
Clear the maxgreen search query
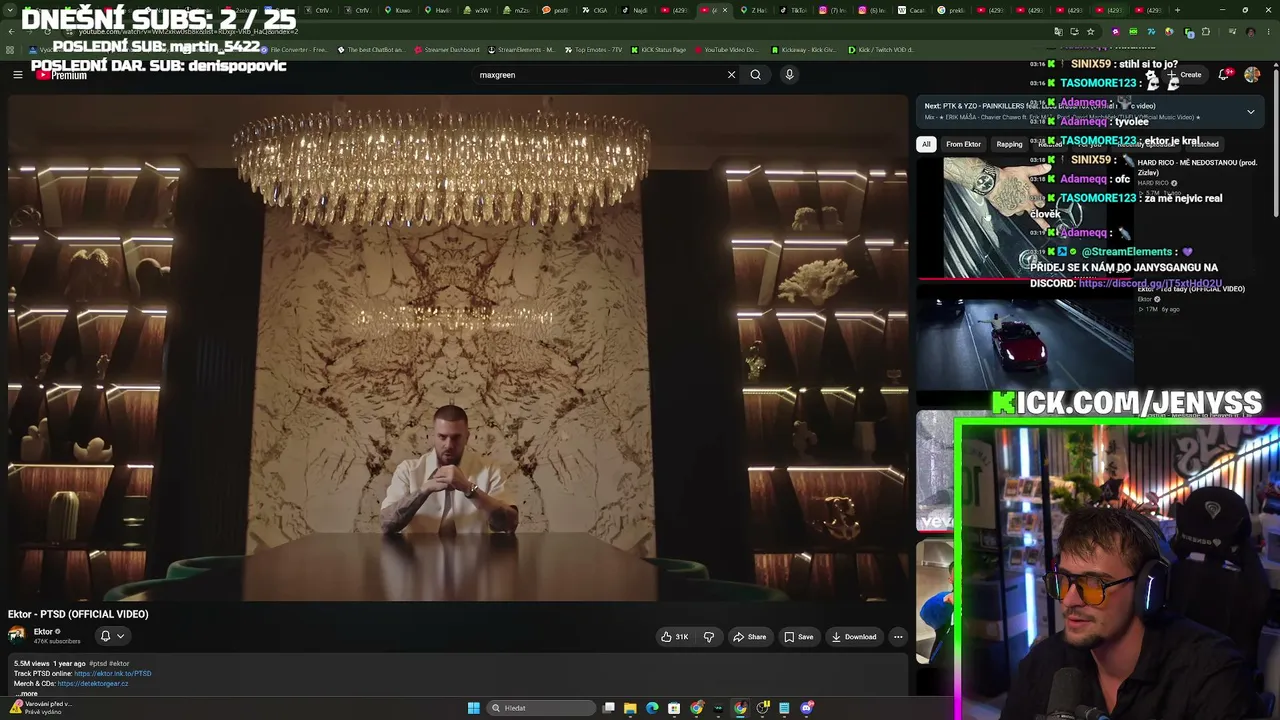[731, 74]
